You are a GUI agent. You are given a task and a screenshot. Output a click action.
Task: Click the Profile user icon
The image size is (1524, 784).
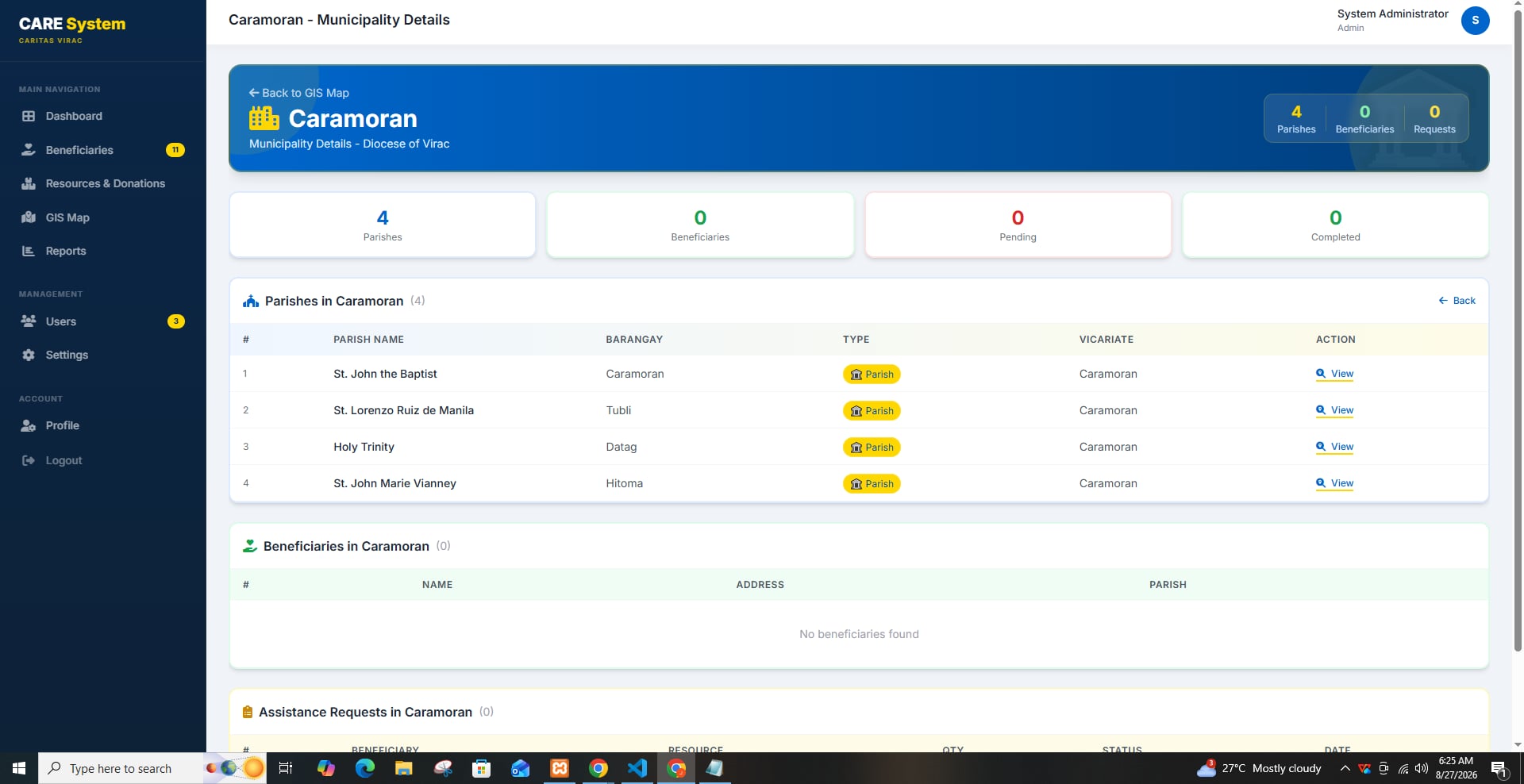coord(29,425)
